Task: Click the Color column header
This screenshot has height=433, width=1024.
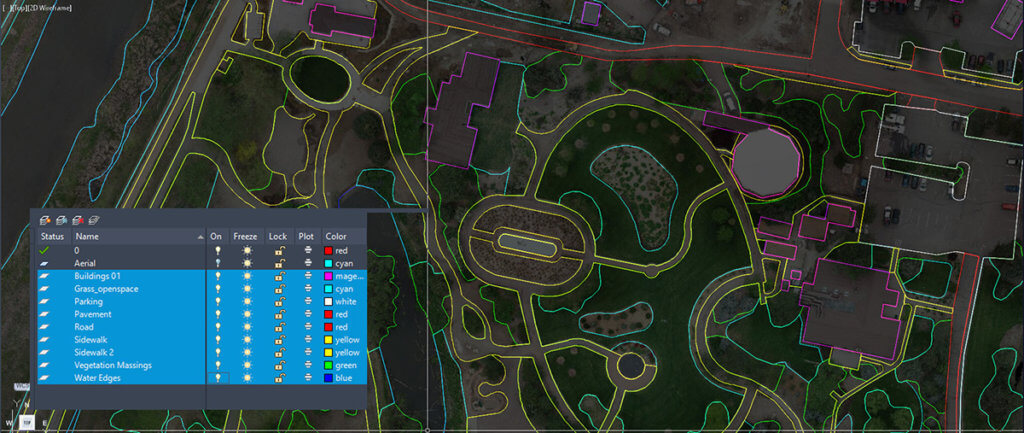Action: pyautogui.click(x=336, y=236)
